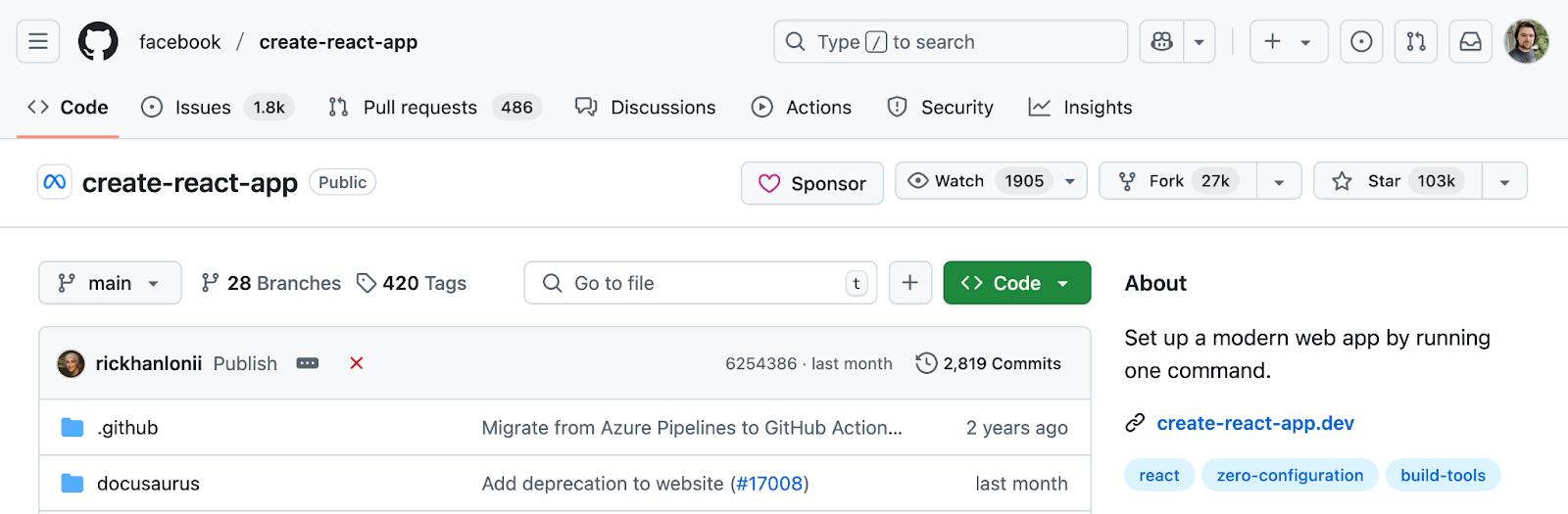Click the Public visibility label
Screen dimensions: 1568x514
click(x=342, y=182)
